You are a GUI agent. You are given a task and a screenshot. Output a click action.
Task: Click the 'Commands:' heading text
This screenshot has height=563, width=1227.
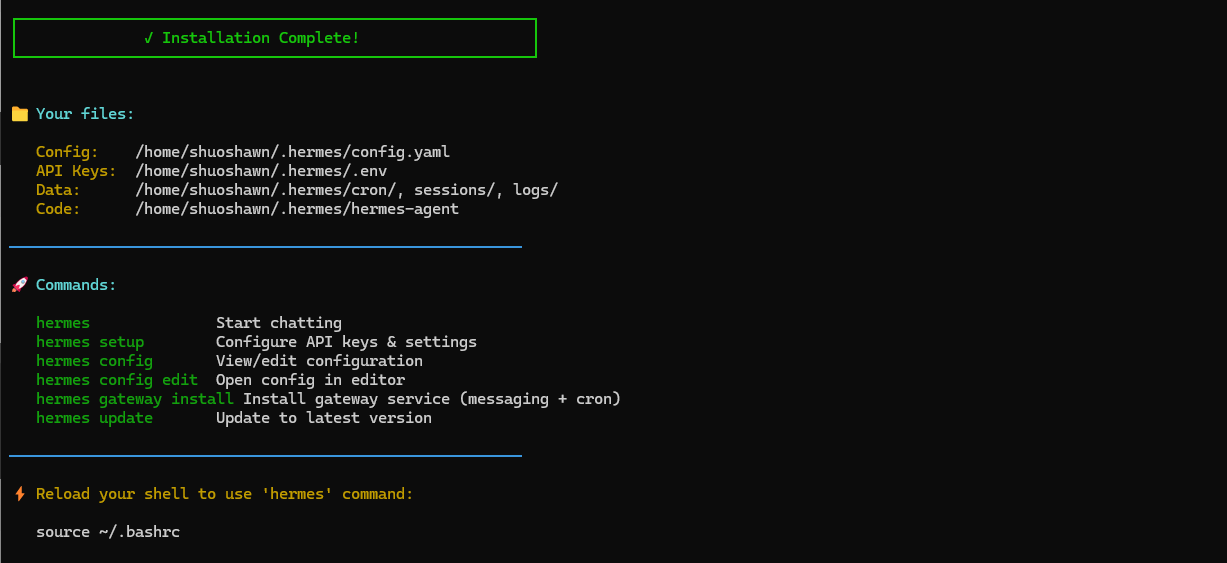(x=76, y=285)
